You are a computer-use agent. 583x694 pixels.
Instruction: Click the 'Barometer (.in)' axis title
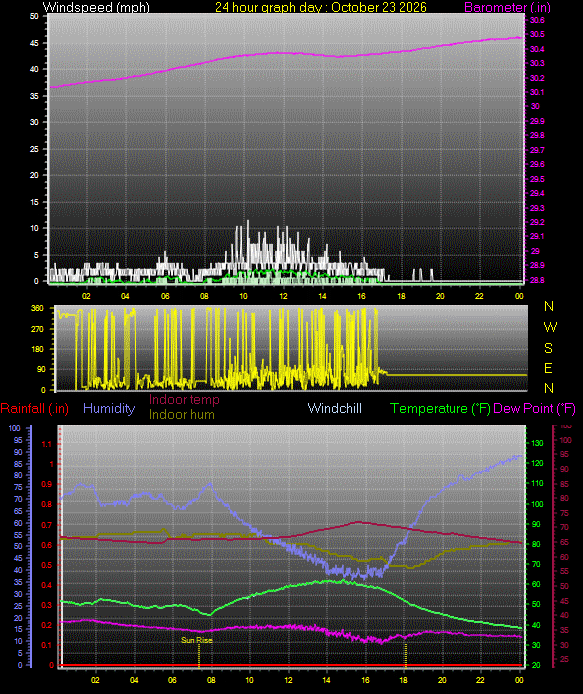(507, 7)
